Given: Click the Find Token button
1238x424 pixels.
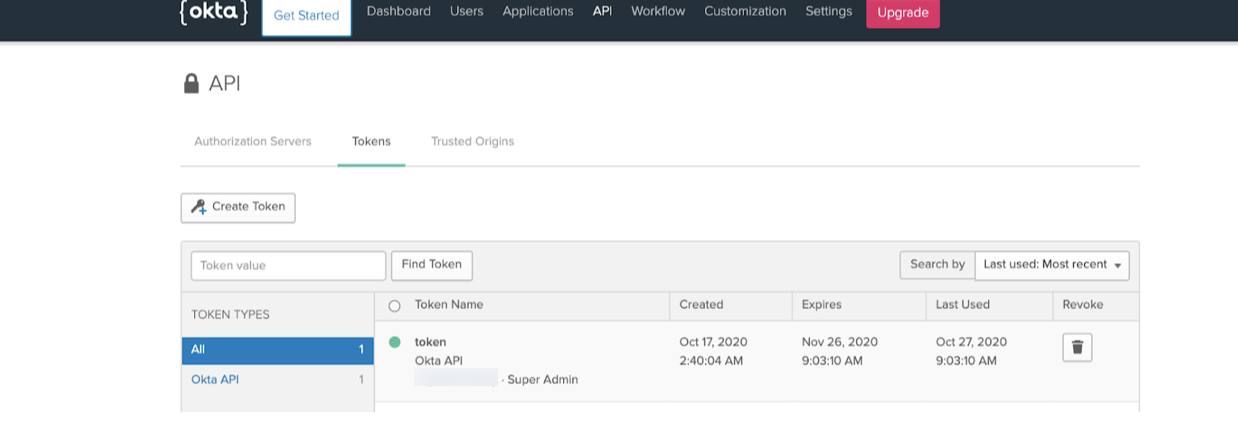Looking at the screenshot, I should pos(432,265).
